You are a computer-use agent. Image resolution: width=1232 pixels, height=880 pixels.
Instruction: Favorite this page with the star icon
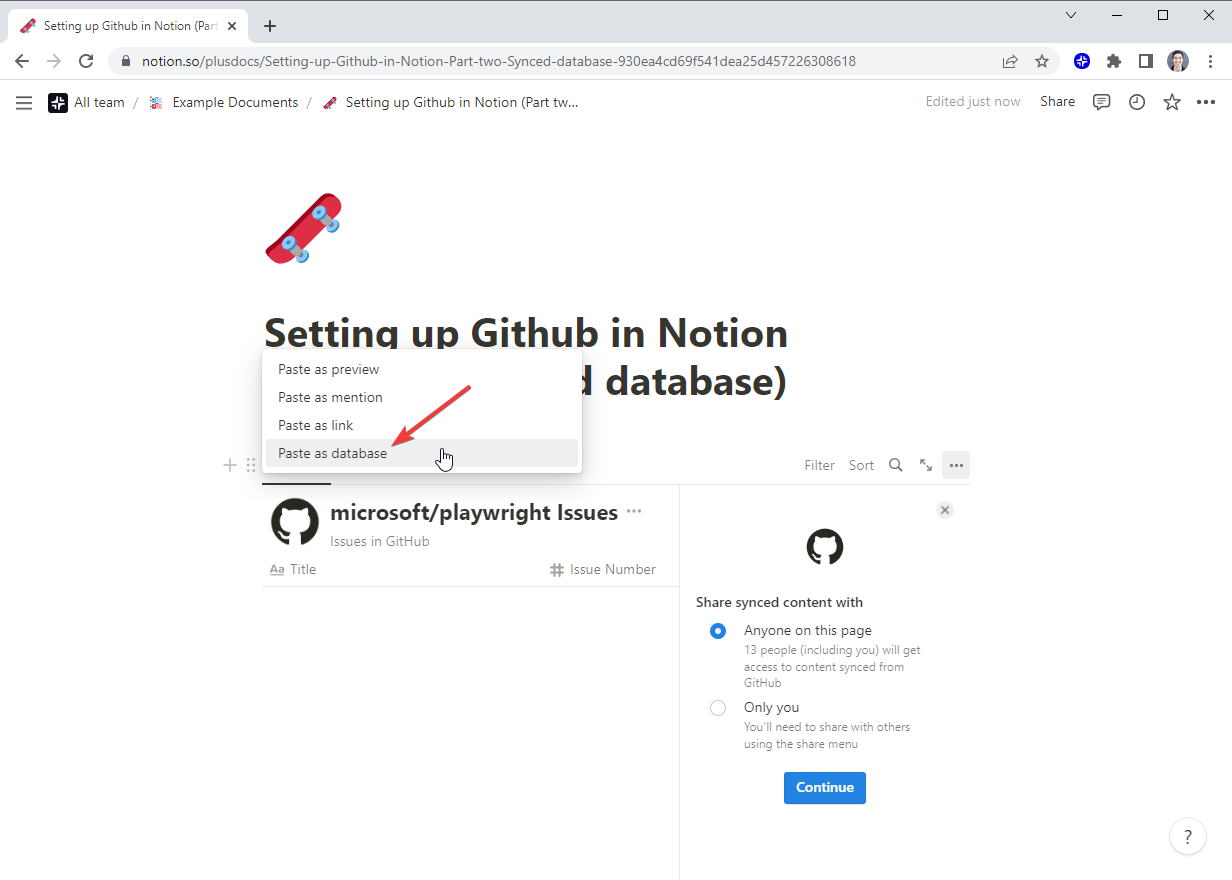1172,102
